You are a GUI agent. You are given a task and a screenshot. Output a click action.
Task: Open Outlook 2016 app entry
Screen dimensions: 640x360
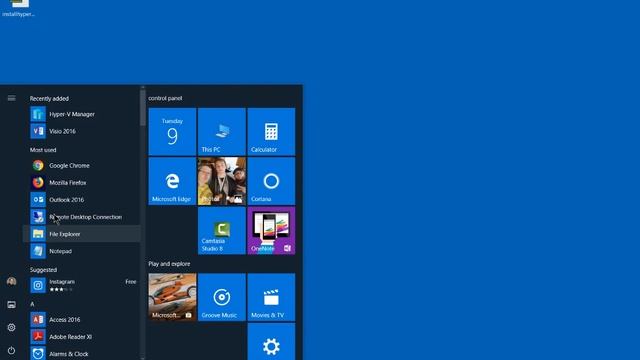[82, 200]
